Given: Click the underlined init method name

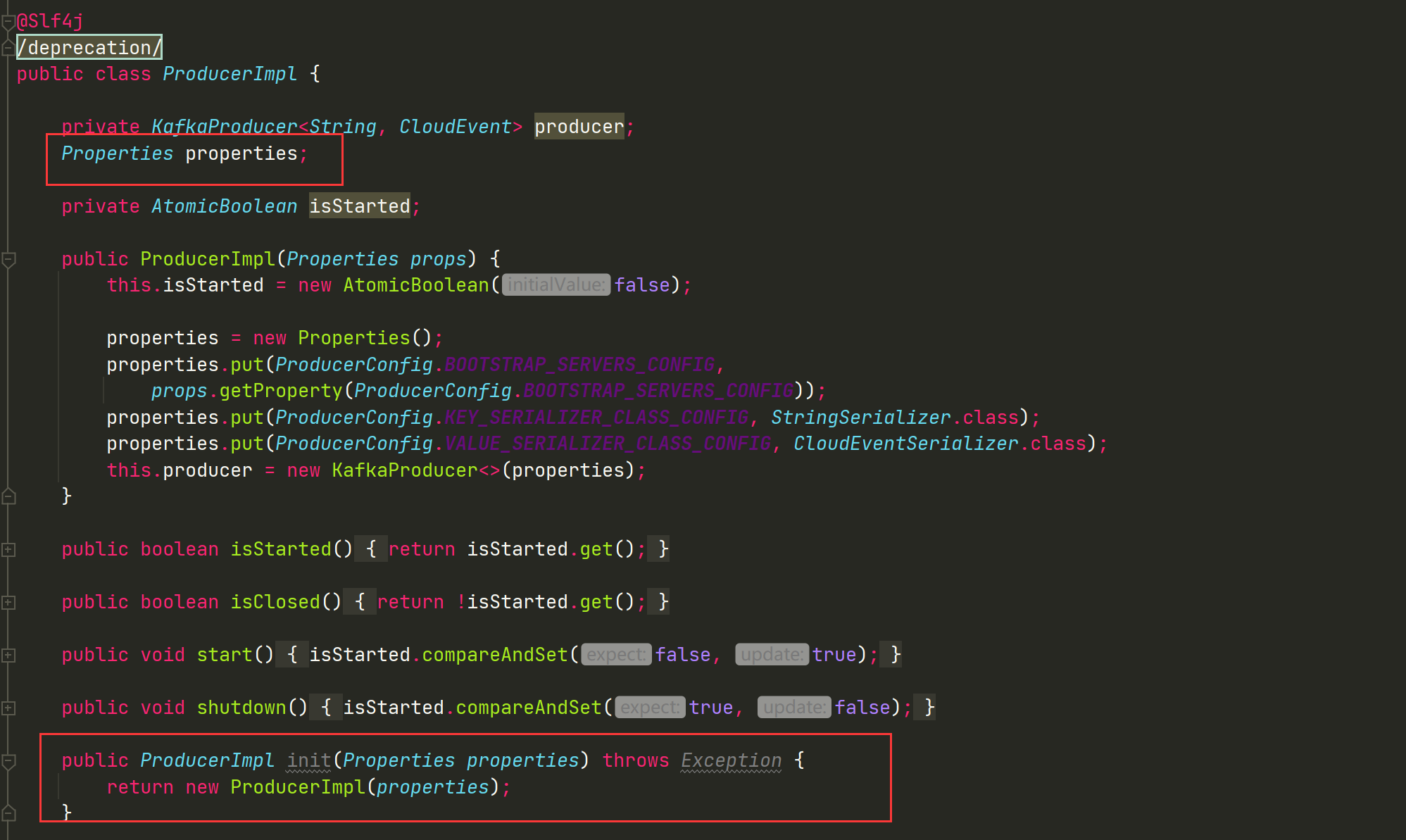Looking at the screenshot, I should point(308,760).
